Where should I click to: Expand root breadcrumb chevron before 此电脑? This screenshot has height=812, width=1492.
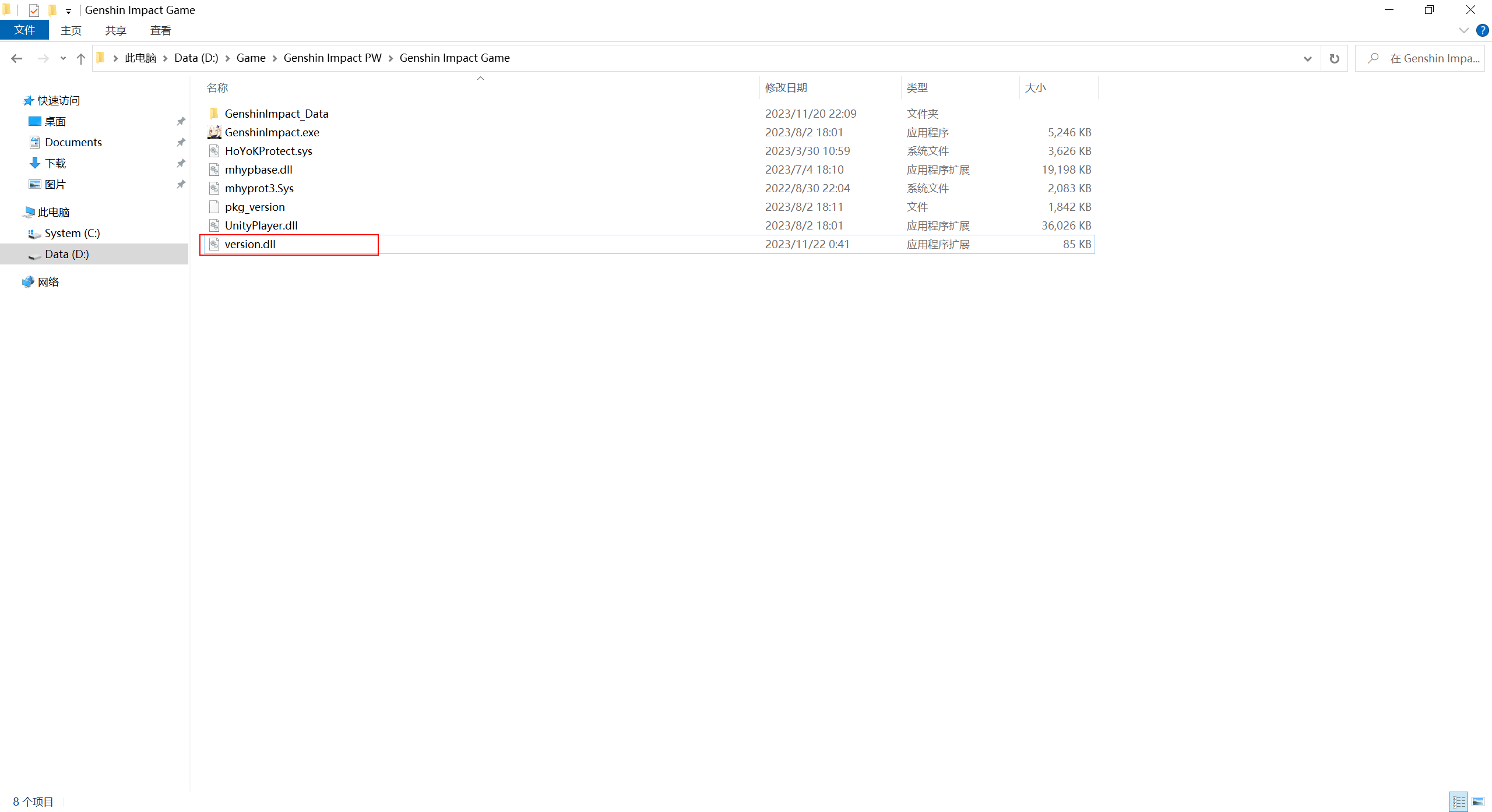pyautogui.click(x=115, y=58)
